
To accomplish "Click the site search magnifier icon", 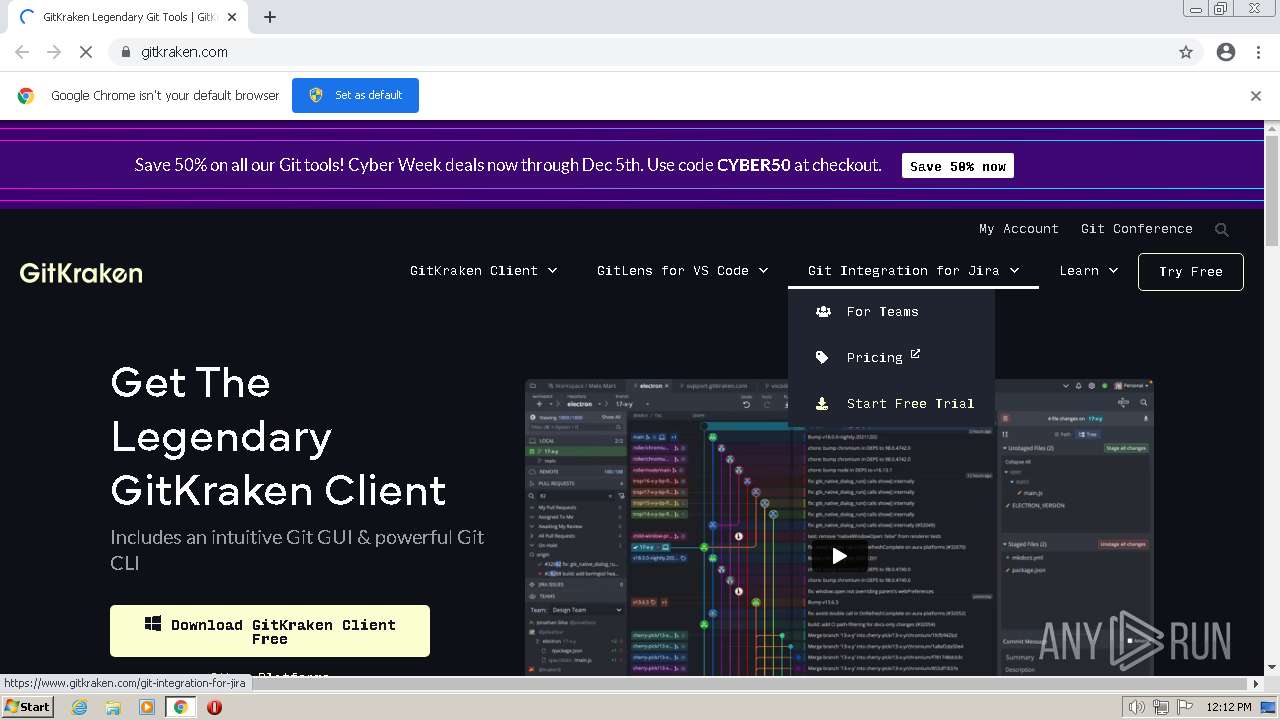I will 1222,230.
